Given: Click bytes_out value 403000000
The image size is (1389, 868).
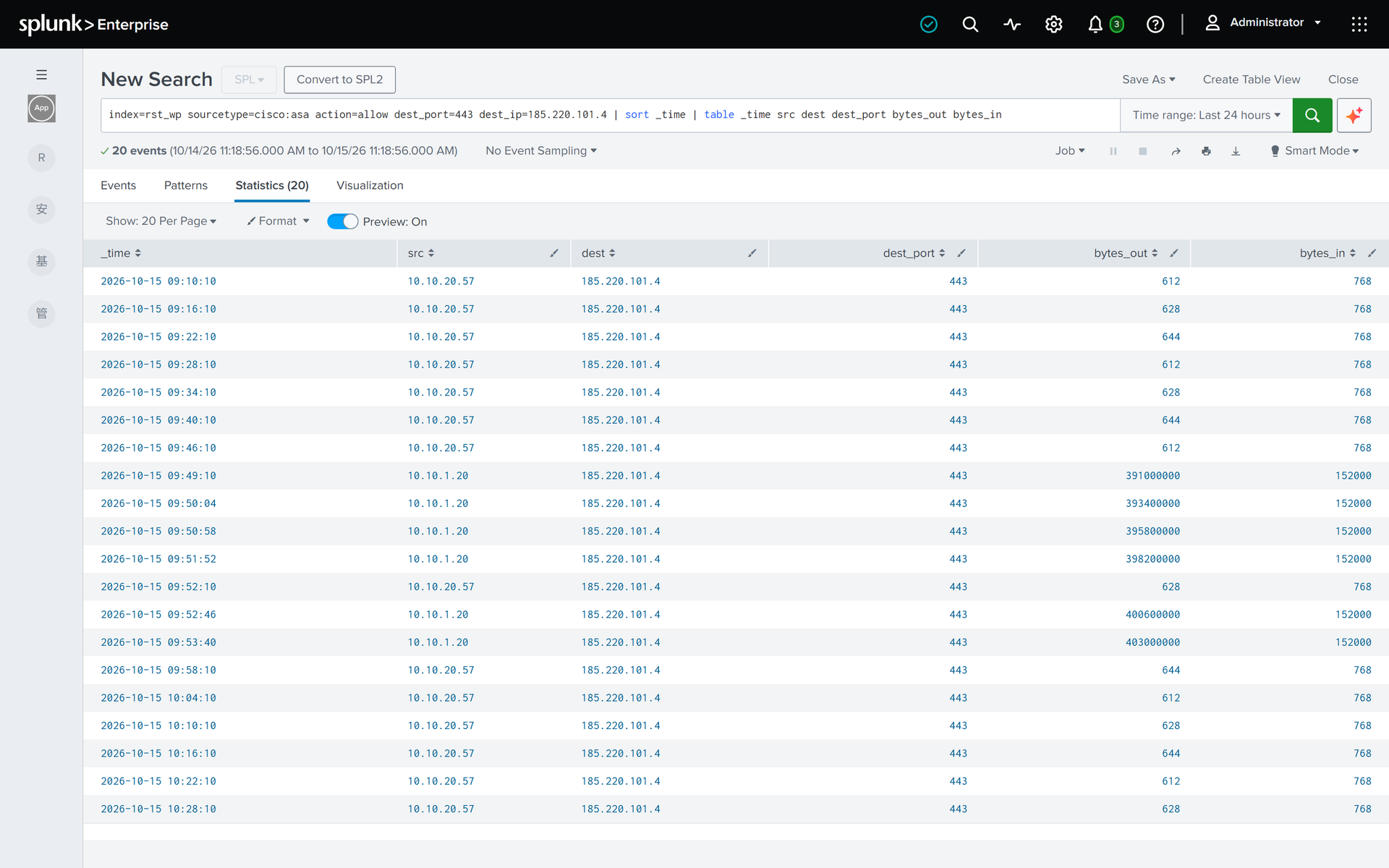Looking at the screenshot, I should tap(1152, 642).
